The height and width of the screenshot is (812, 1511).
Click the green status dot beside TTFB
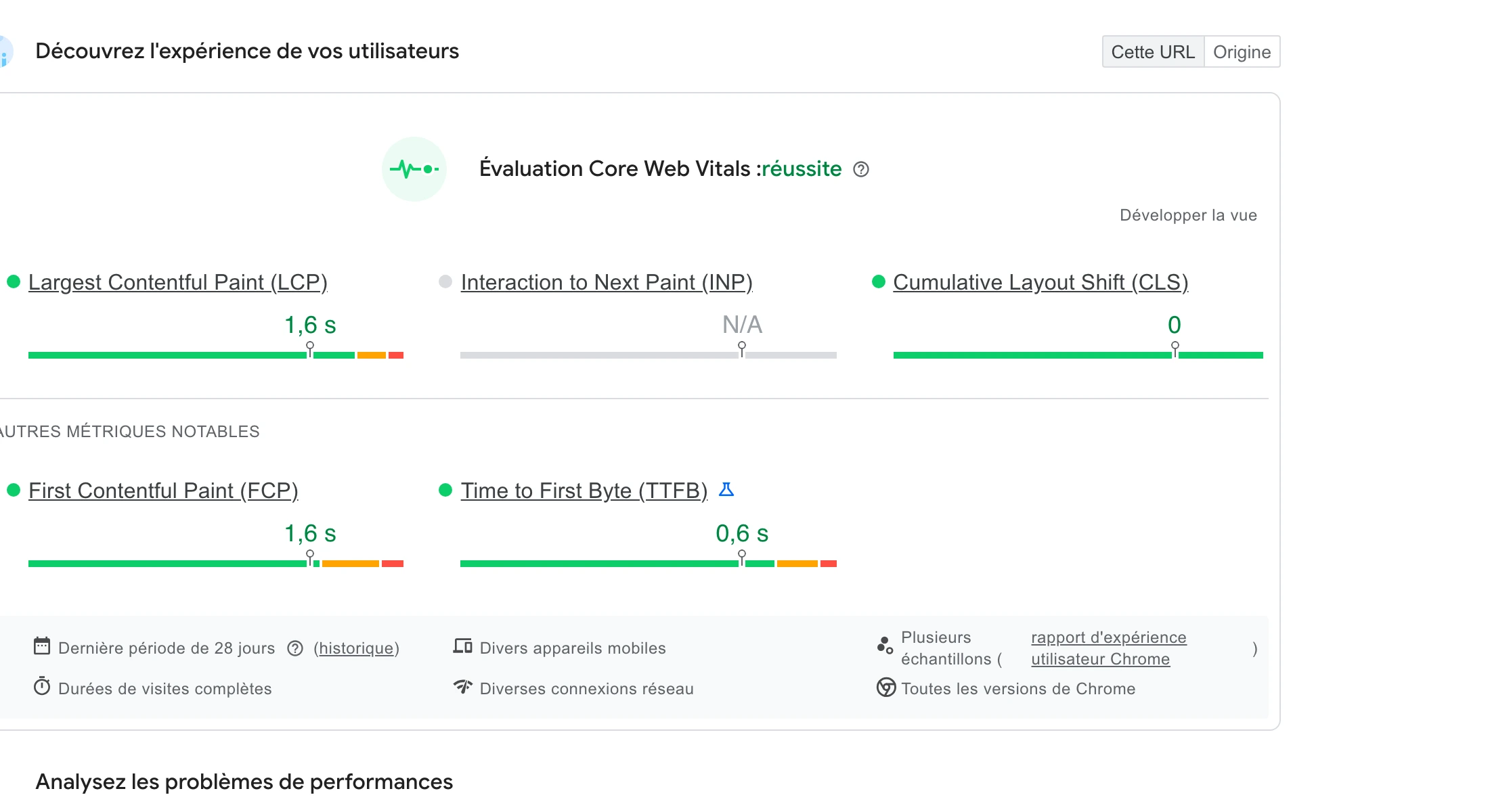pyautogui.click(x=445, y=490)
